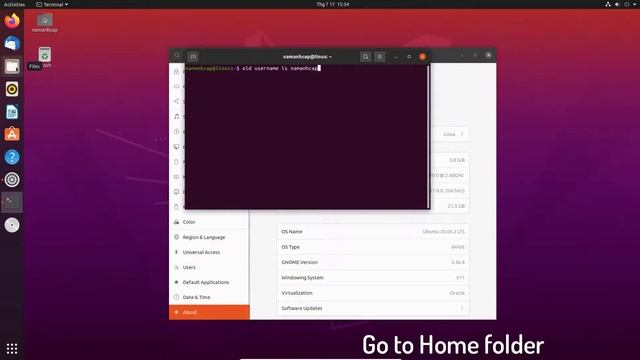Viewport: 640px width, 360px height.
Task: Open the Terminal title dropdown namanhcap@linux
Action: coord(307,57)
